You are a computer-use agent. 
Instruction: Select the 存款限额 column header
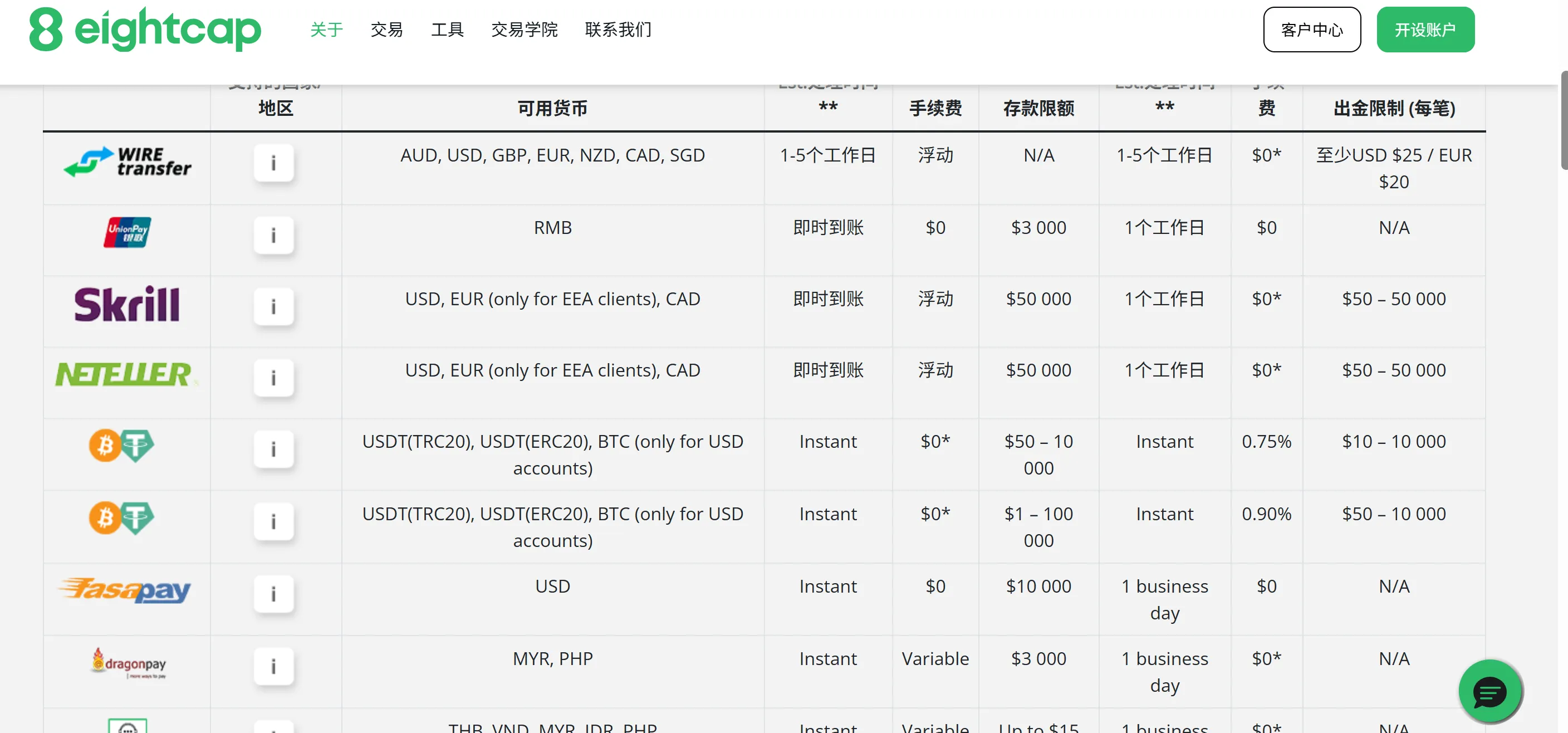pyautogui.click(x=1038, y=109)
